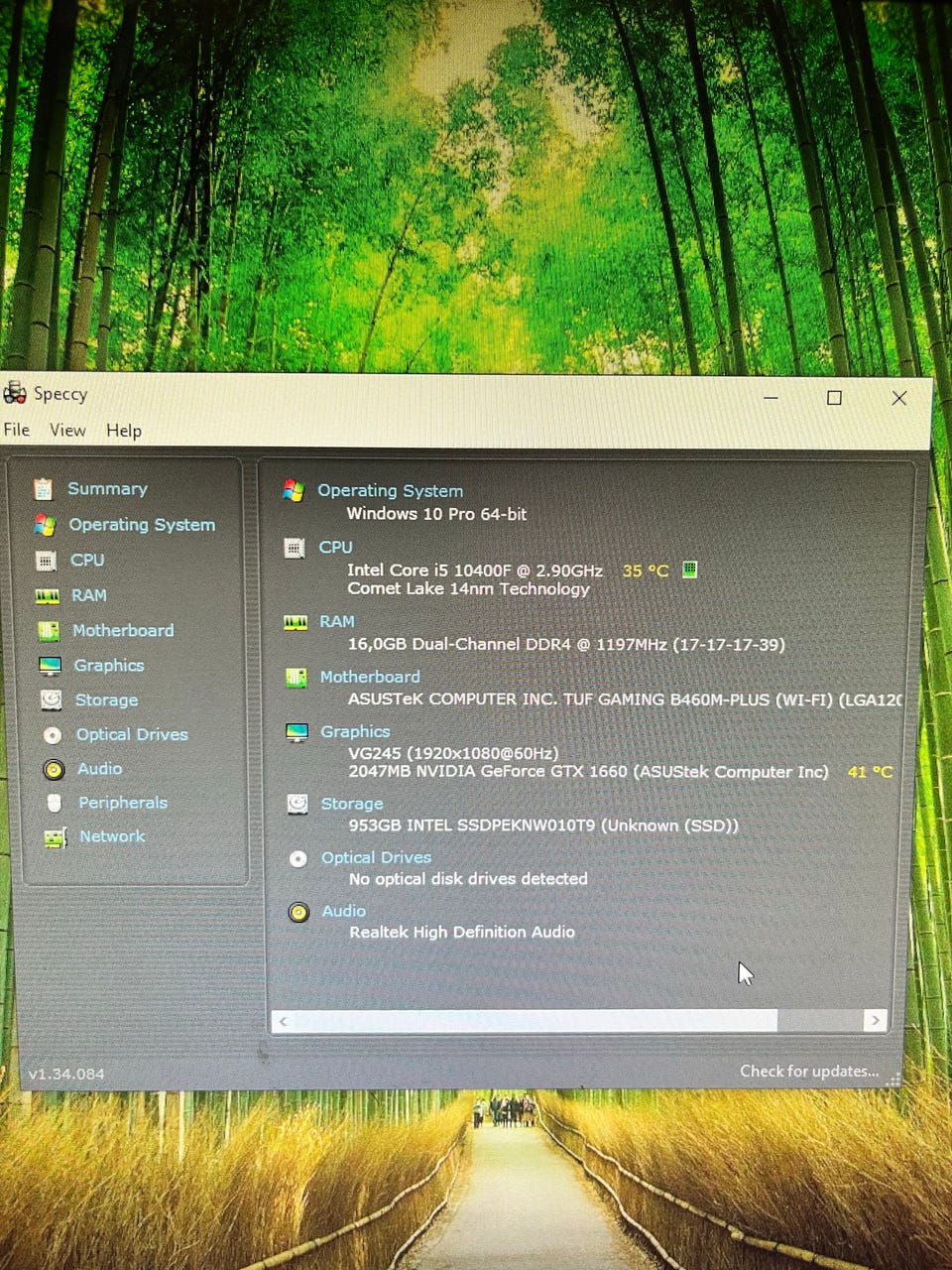Image resolution: width=952 pixels, height=1270 pixels.
Task: Click the NVIDIA GeForce GTX 1660 text
Action: (x=588, y=771)
